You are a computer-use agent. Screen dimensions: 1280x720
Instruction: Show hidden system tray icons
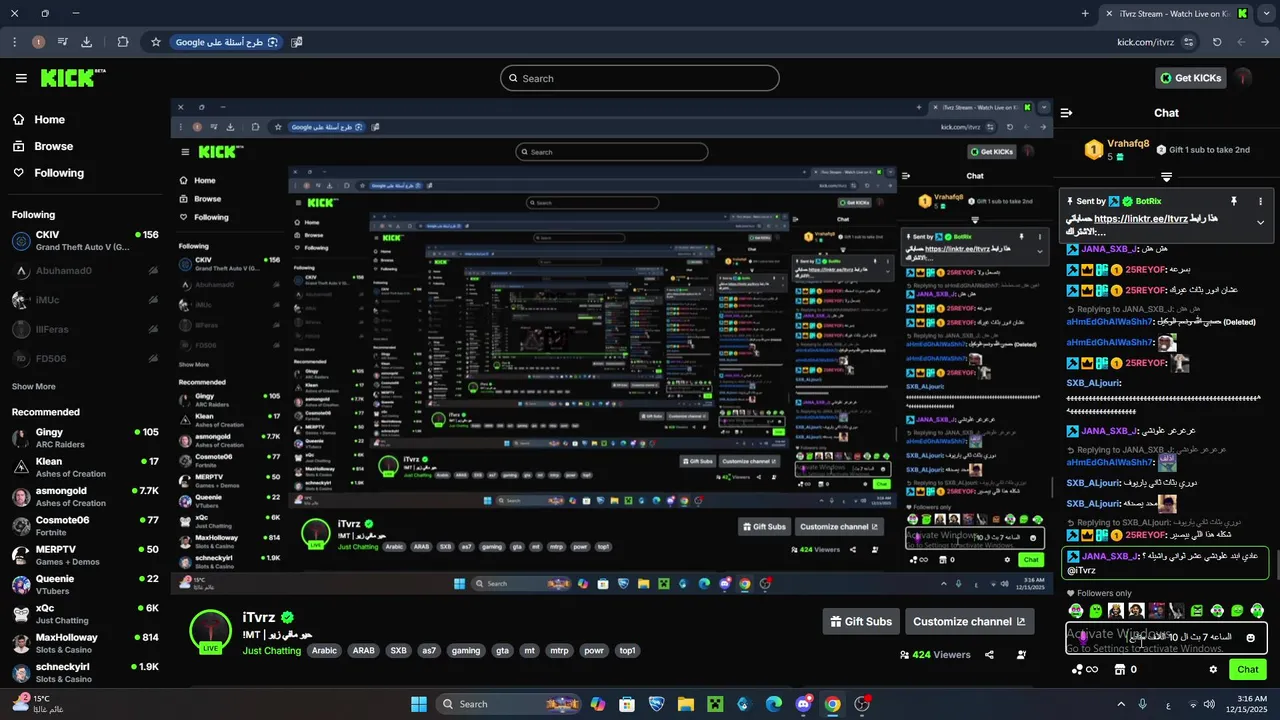point(1121,704)
